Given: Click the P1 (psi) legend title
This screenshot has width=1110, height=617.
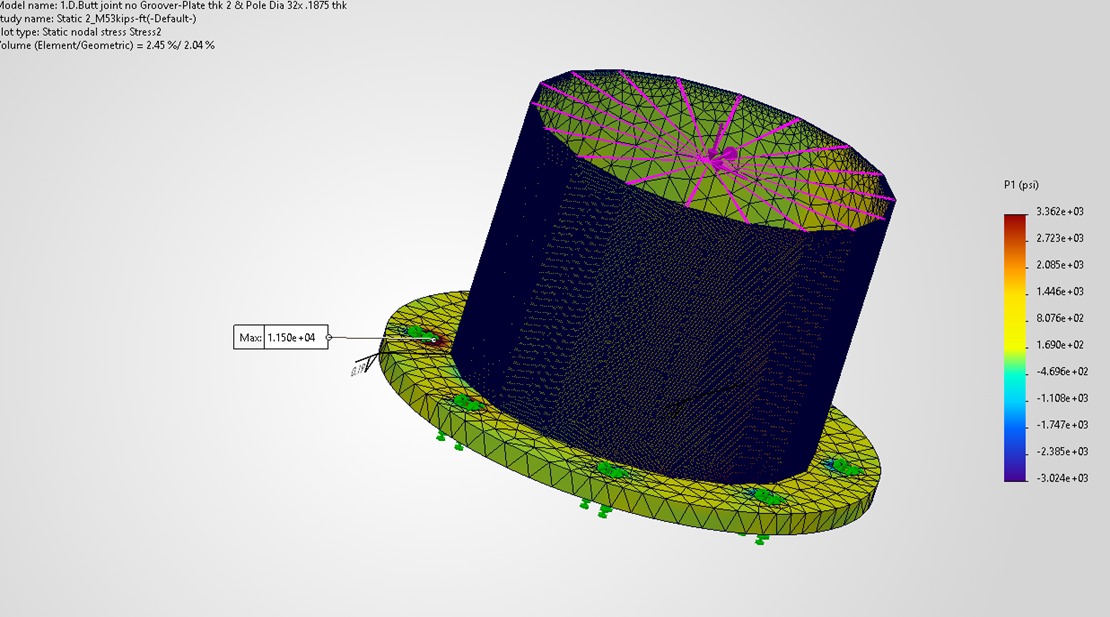Looking at the screenshot, I should [x=1021, y=185].
